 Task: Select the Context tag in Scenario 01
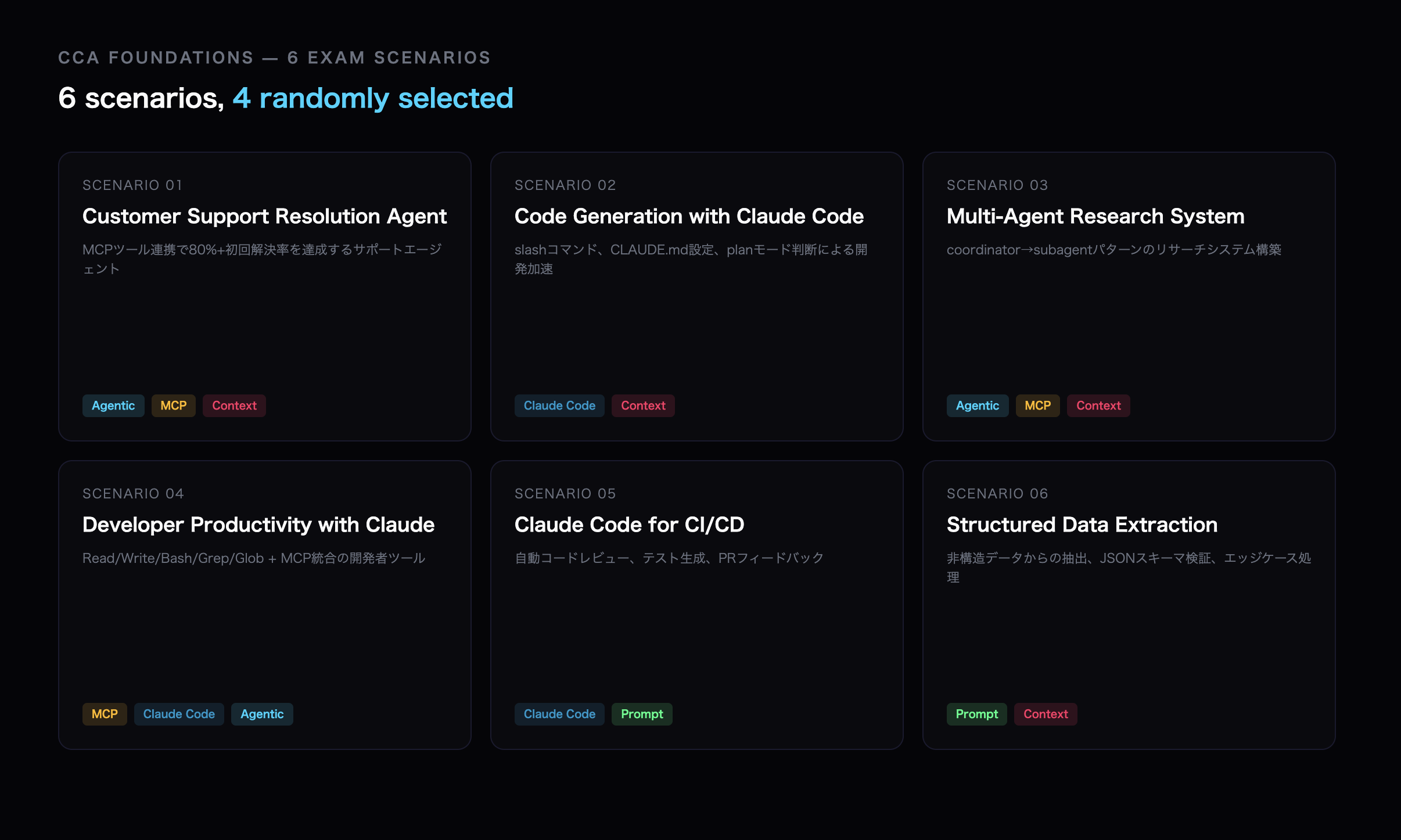234,405
